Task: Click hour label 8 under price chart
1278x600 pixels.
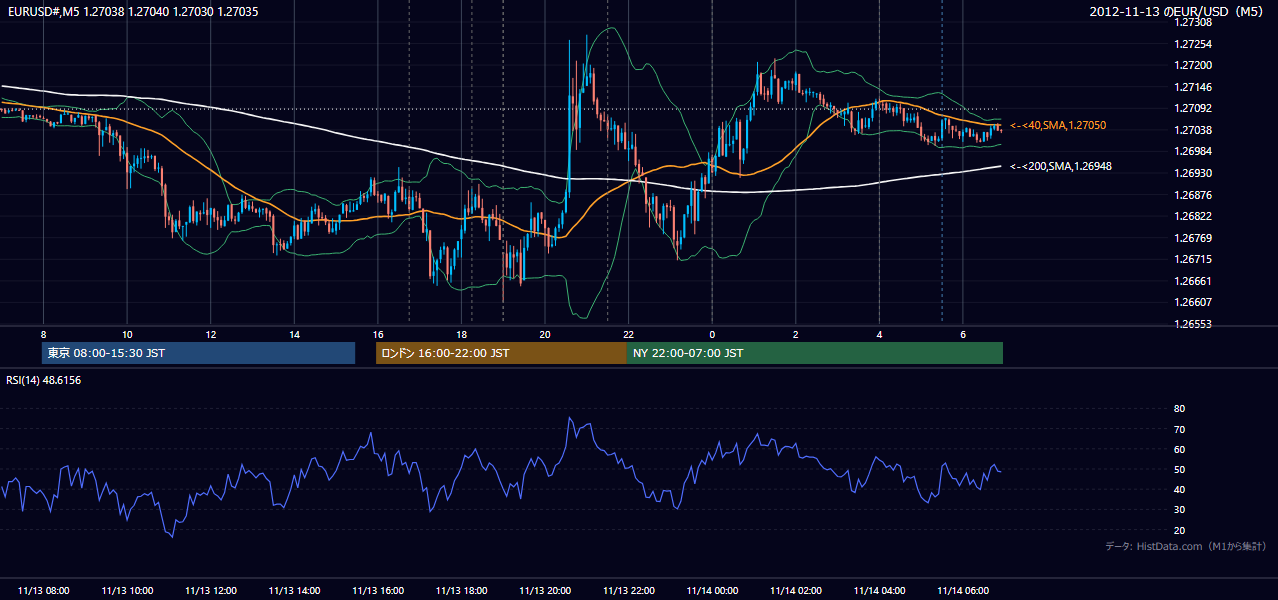Action: (43, 334)
